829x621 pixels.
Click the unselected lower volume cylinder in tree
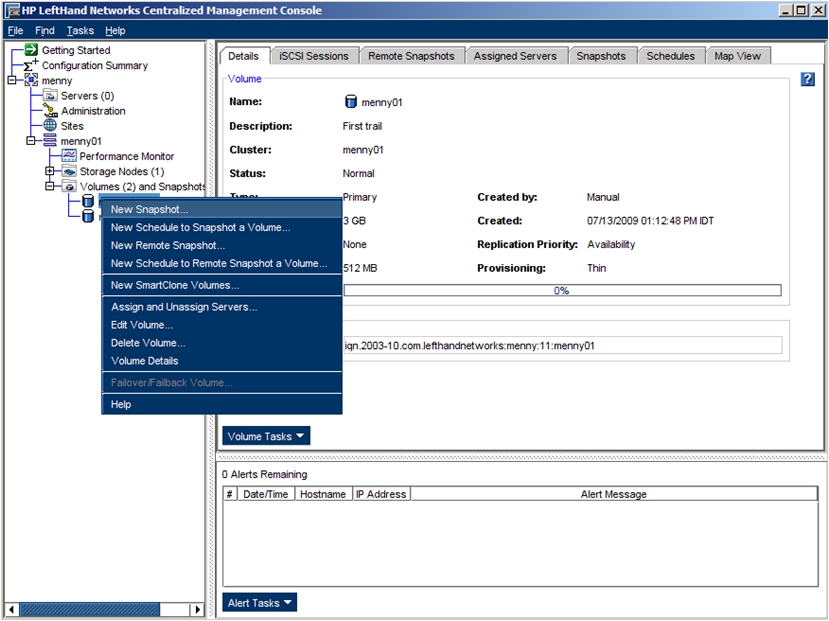[88, 216]
